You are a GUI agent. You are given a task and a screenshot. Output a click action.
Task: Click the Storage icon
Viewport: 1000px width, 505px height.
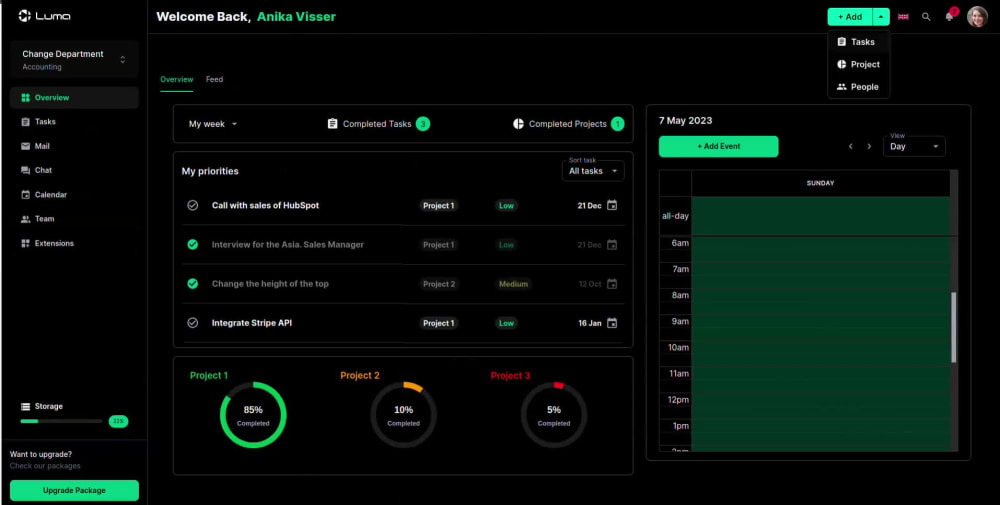point(26,406)
